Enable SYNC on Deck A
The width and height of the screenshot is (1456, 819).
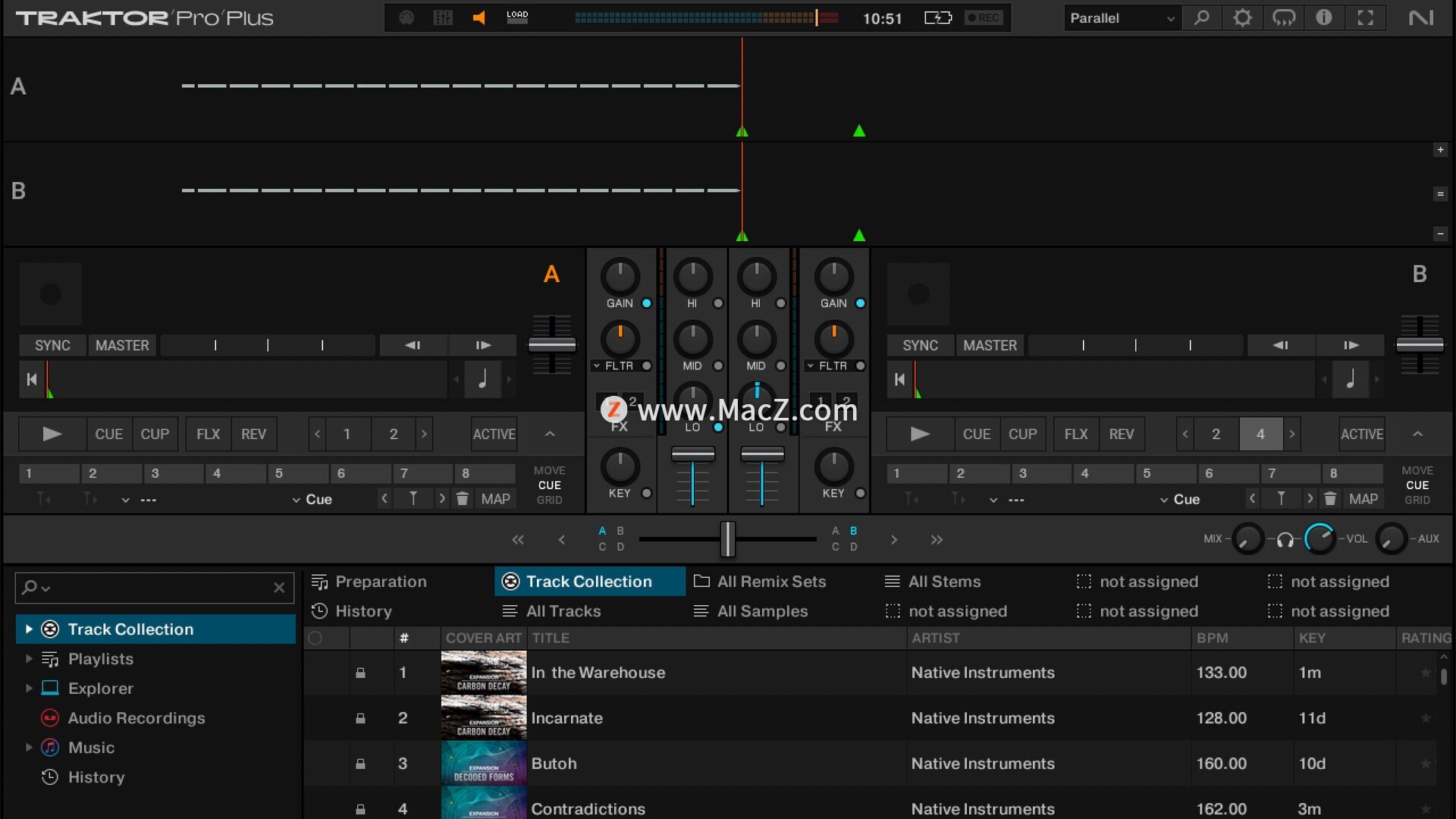(52, 345)
